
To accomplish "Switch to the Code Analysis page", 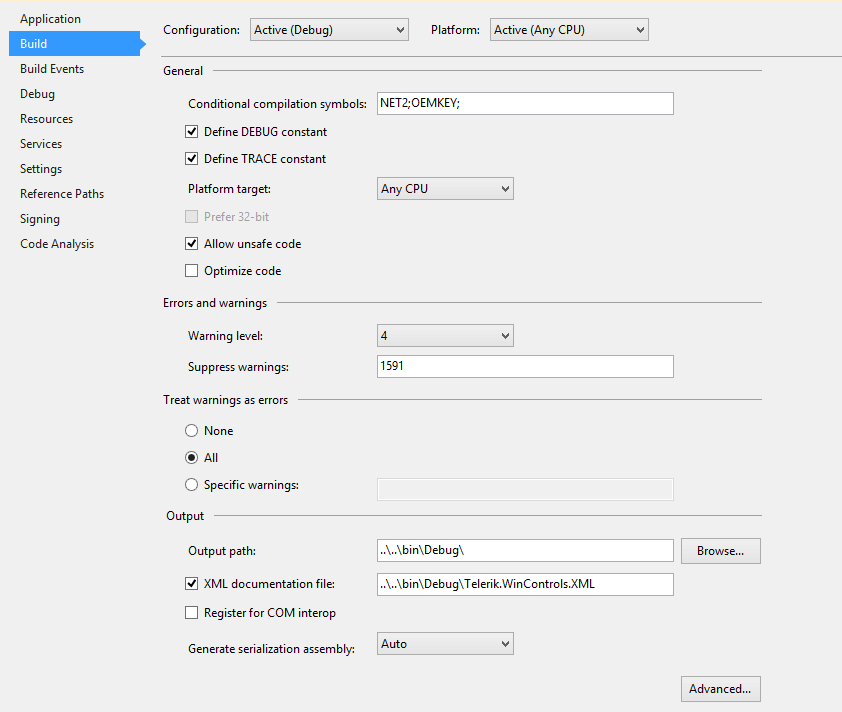I will [x=56, y=243].
